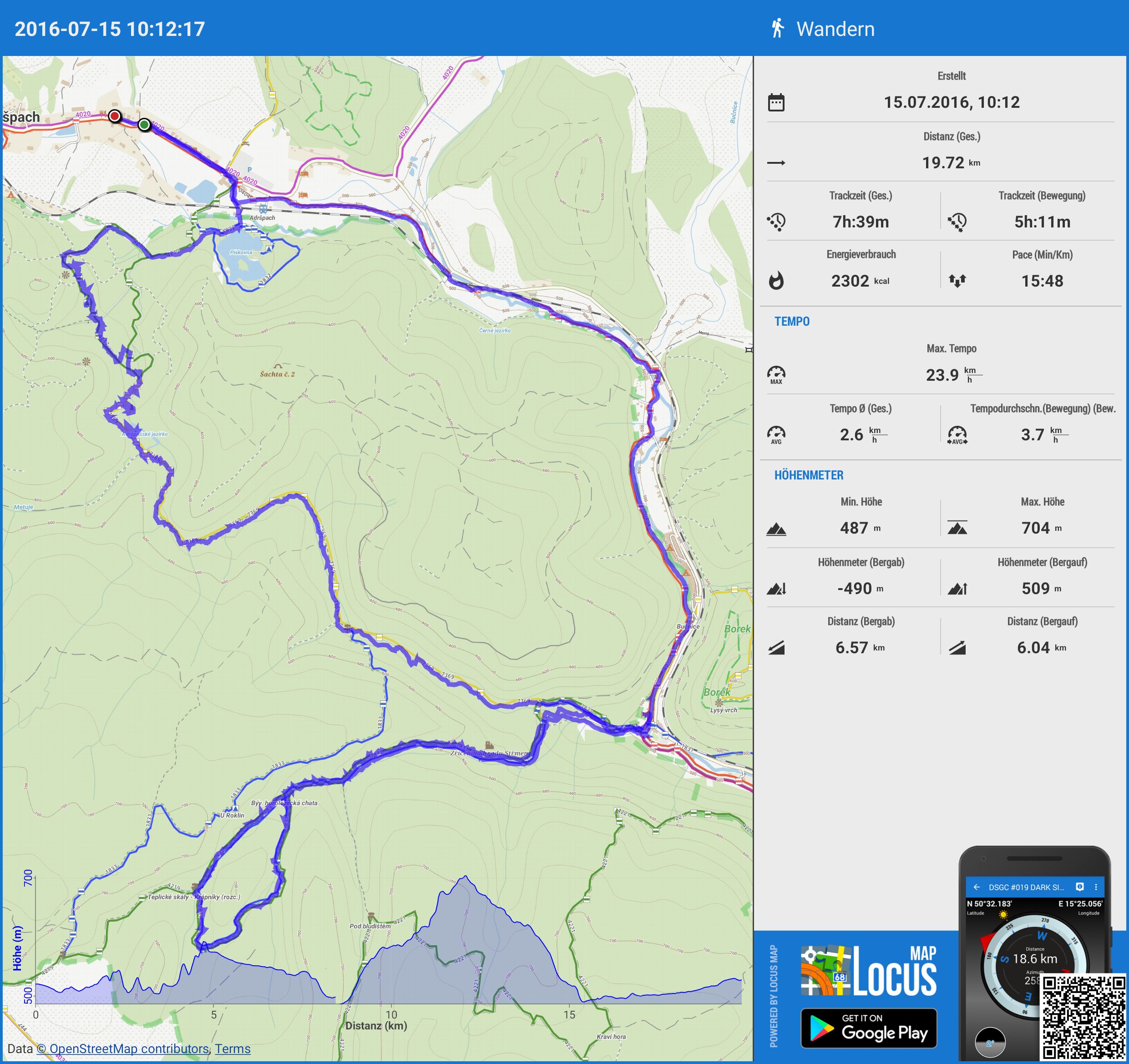
Task: Click the Lysý vrch map label
Action: [724, 710]
